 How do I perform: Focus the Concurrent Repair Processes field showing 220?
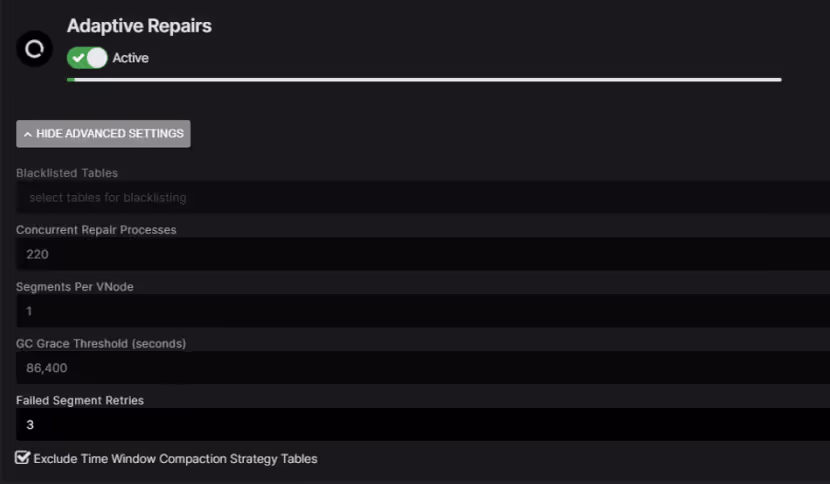tap(420, 254)
